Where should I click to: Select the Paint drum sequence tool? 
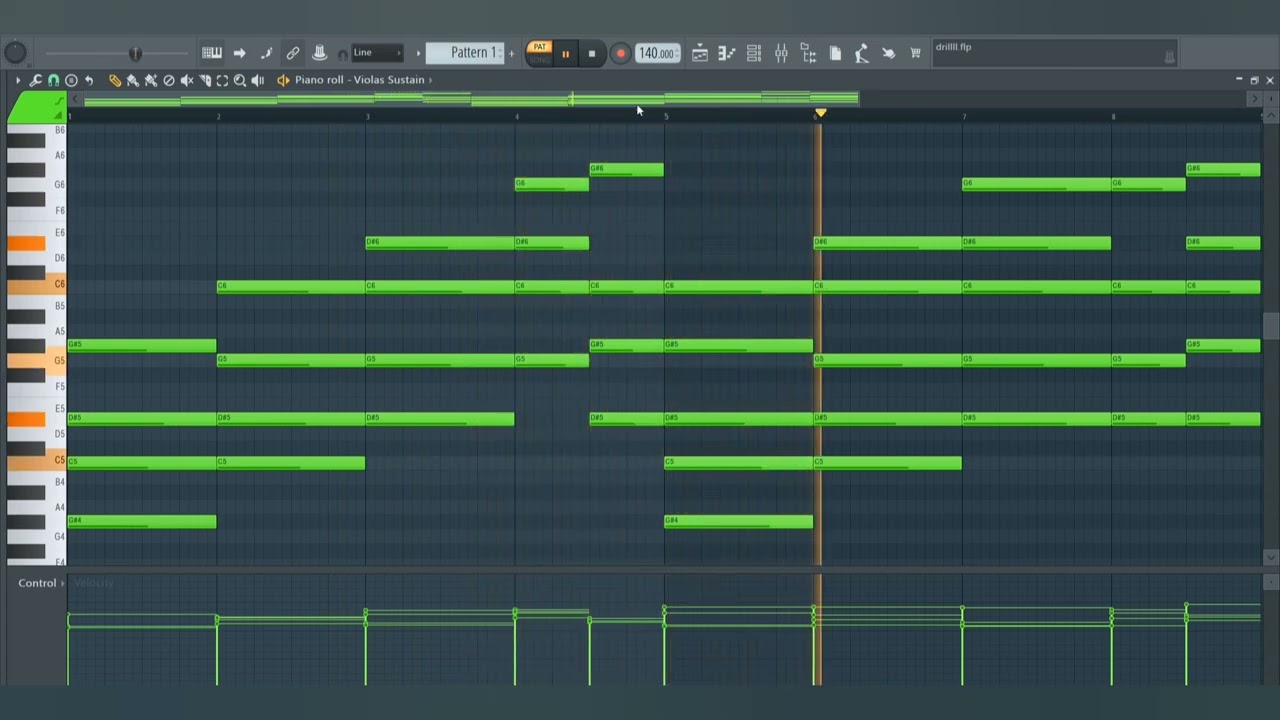tap(151, 80)
